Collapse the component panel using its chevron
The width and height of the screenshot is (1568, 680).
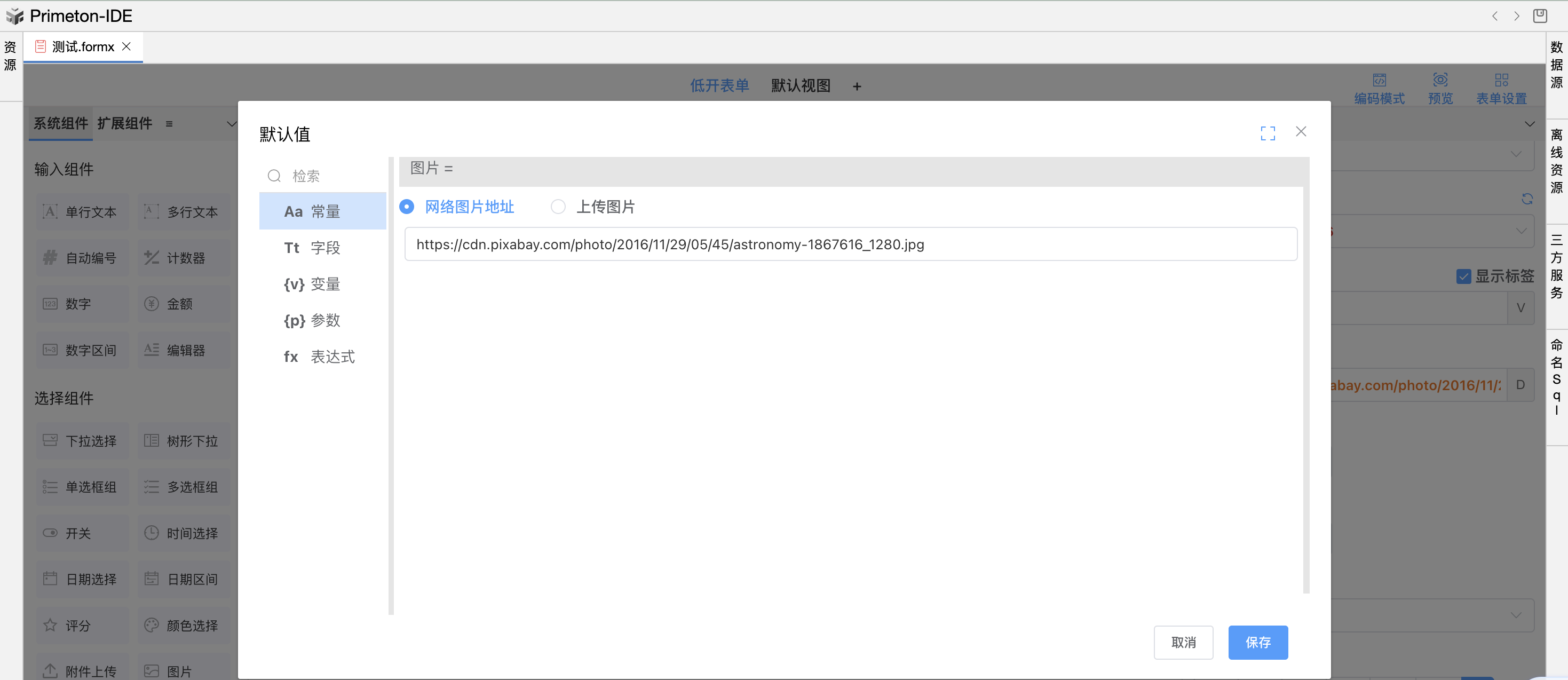coord(231,124)
